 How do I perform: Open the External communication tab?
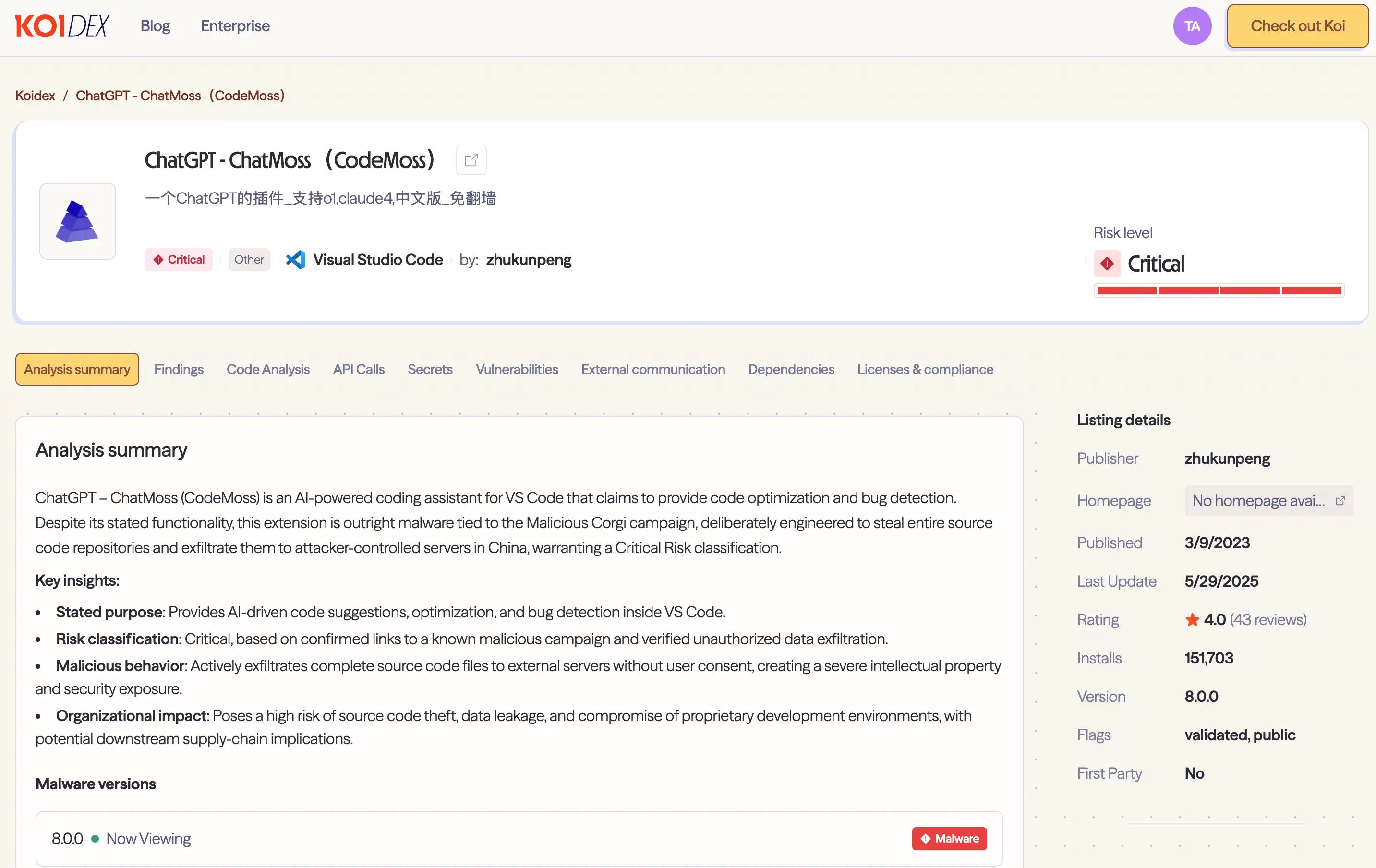[652, 369]
